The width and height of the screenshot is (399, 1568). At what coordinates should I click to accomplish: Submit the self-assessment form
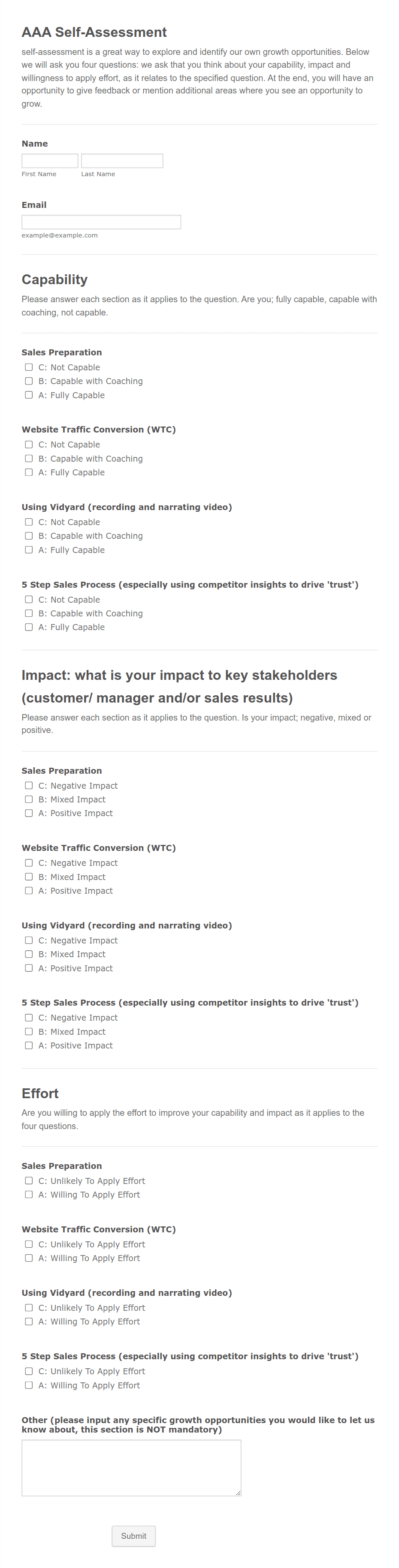point(133,1536)
